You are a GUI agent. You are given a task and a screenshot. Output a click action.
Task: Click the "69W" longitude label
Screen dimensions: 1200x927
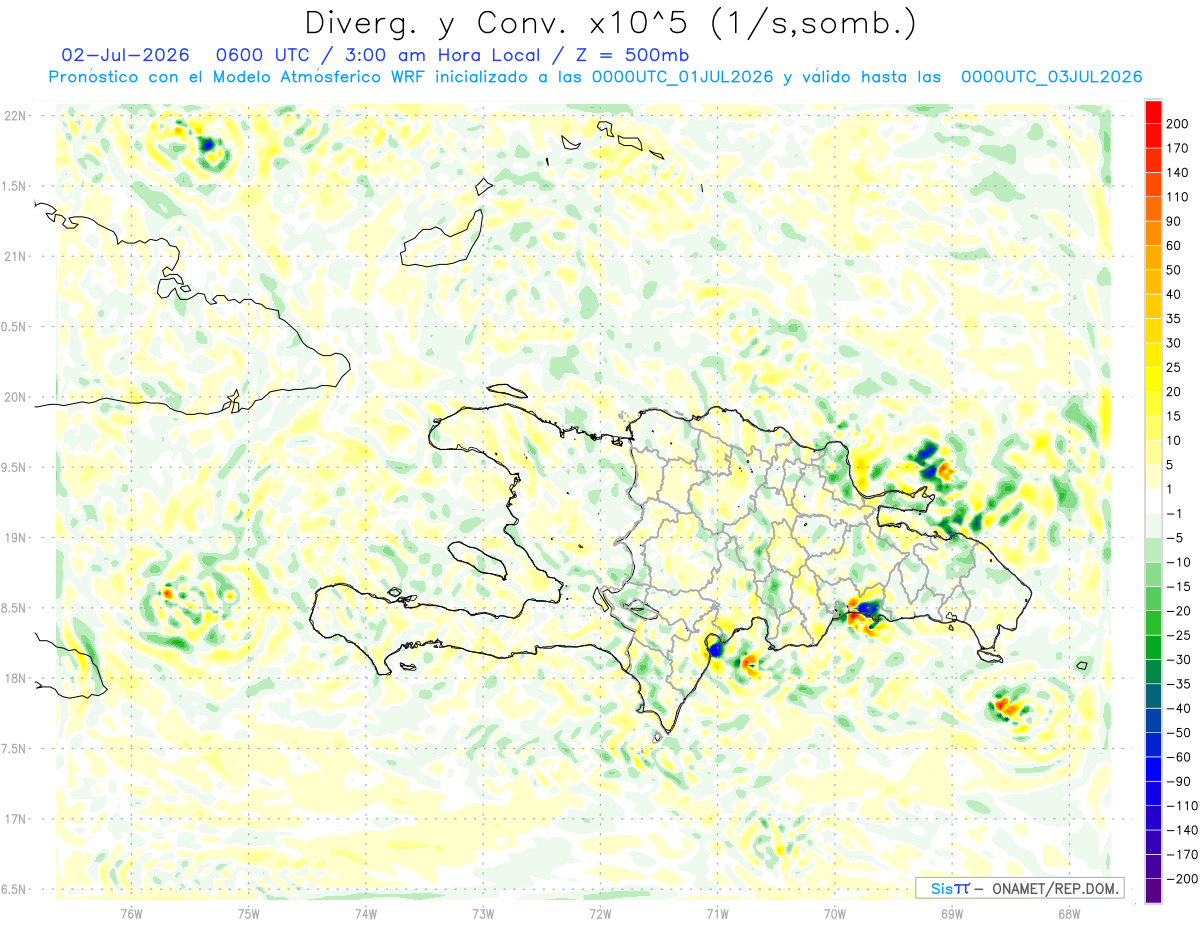point(952,914)
